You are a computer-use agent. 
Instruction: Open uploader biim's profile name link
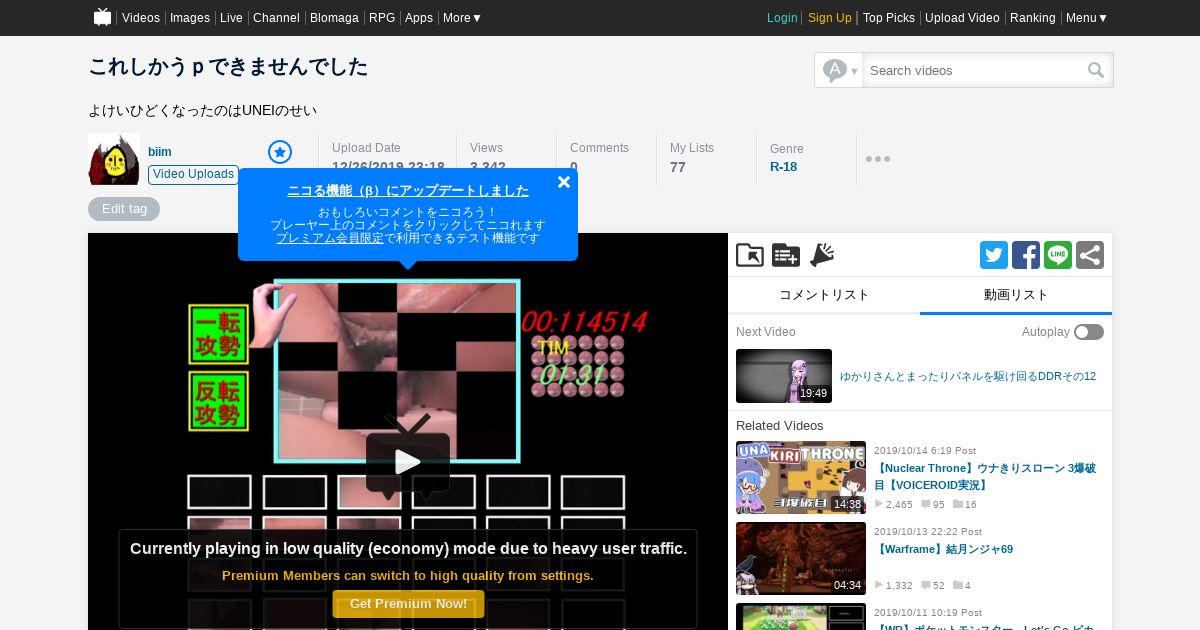pos(160,152)
